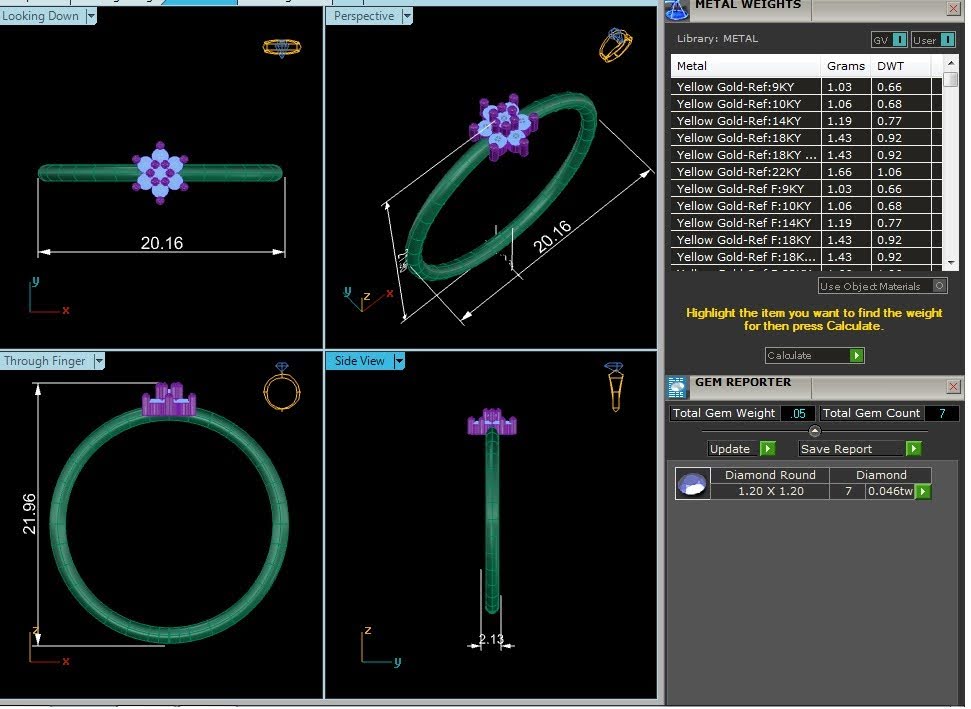Click the Update button
Screen dimensions: 971x709
point(733,449)
